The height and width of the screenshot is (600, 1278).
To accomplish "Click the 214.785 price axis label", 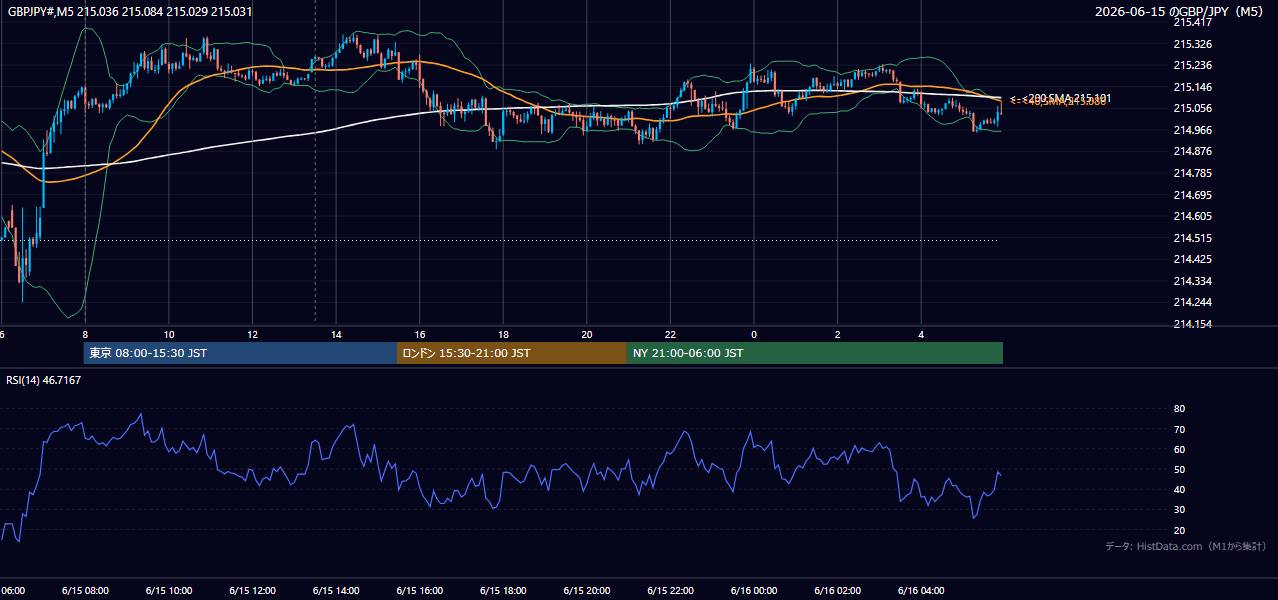I will point(1193,173).
